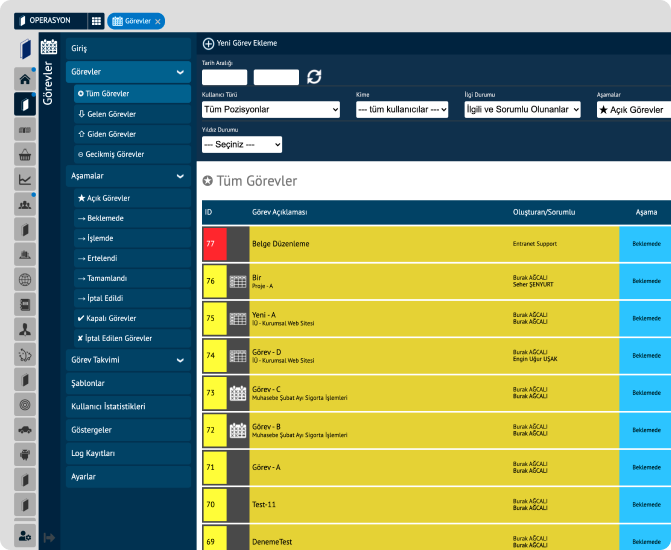Screen dimensions: 671x550
Task: Open the shopping basket sidebar module
Action: [25, 155]
